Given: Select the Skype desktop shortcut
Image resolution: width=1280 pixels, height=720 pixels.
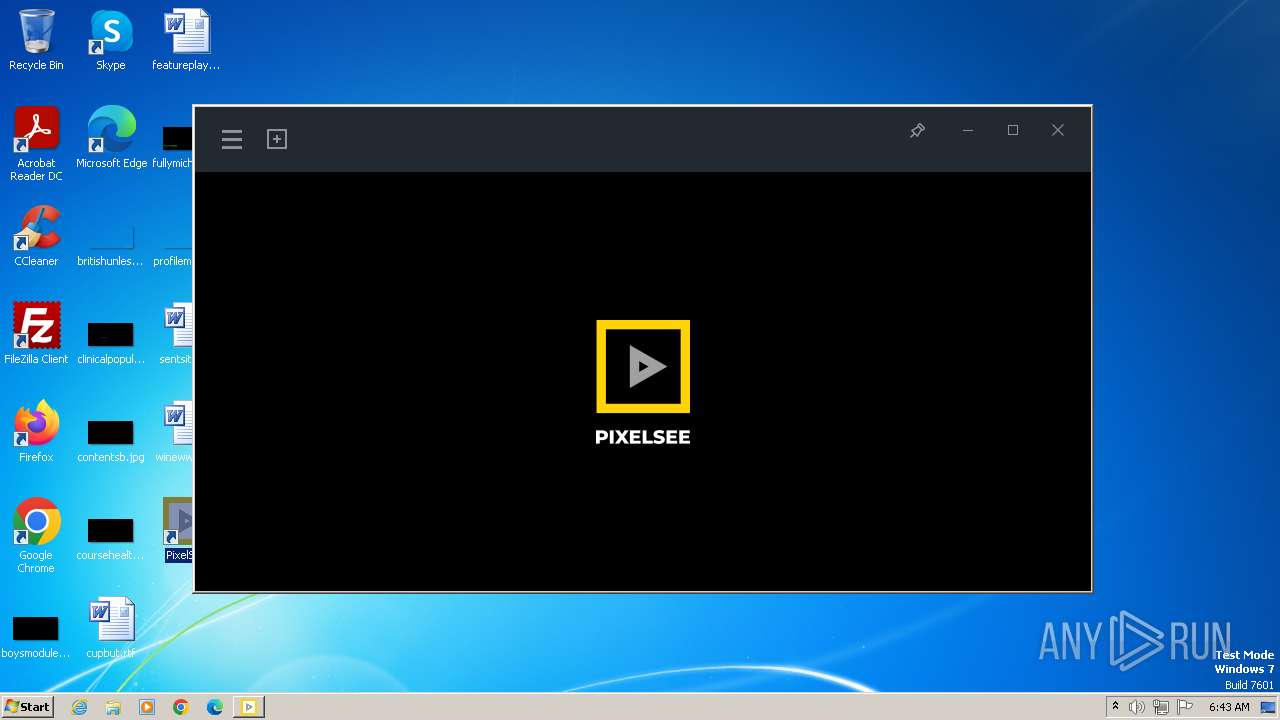Looking at the screenshot, I should point(111,40).
